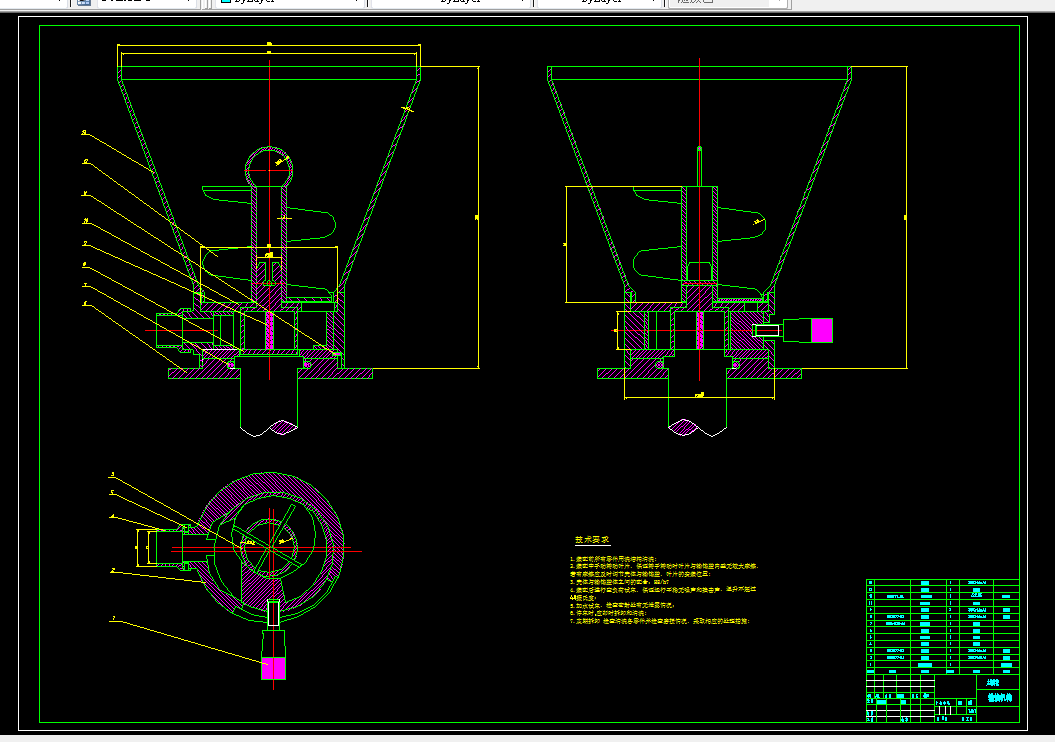The width and height of the screenshot is (1055, 742).
Task: Click the broken shaft end below left section view
Action: point(269,427)
